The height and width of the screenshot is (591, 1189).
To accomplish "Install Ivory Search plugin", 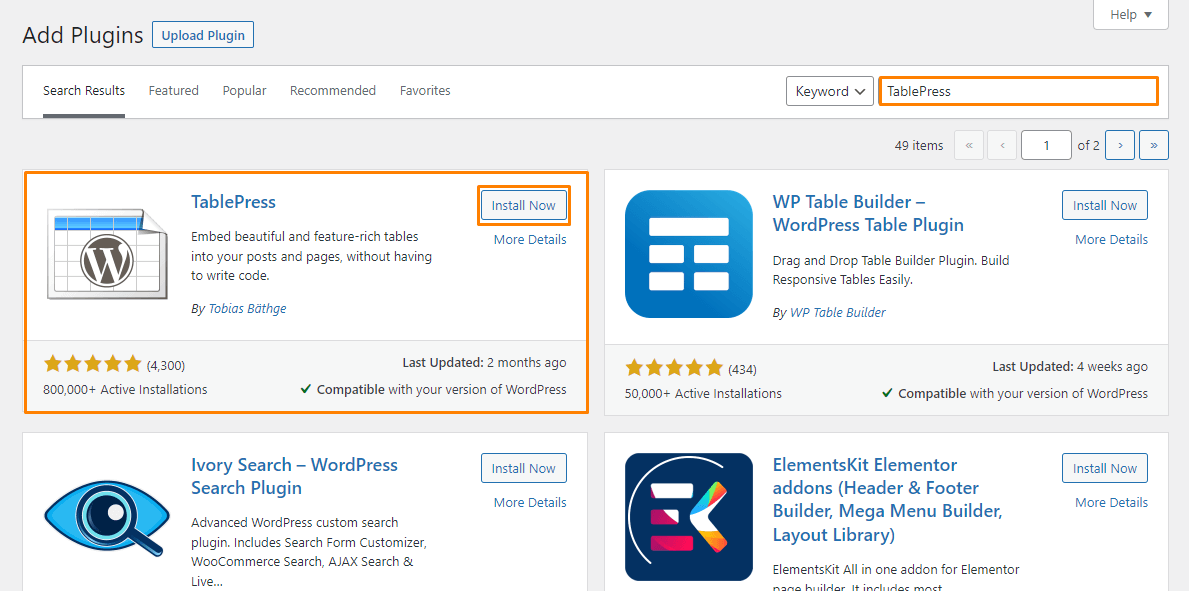I will [x=524, y=468].
